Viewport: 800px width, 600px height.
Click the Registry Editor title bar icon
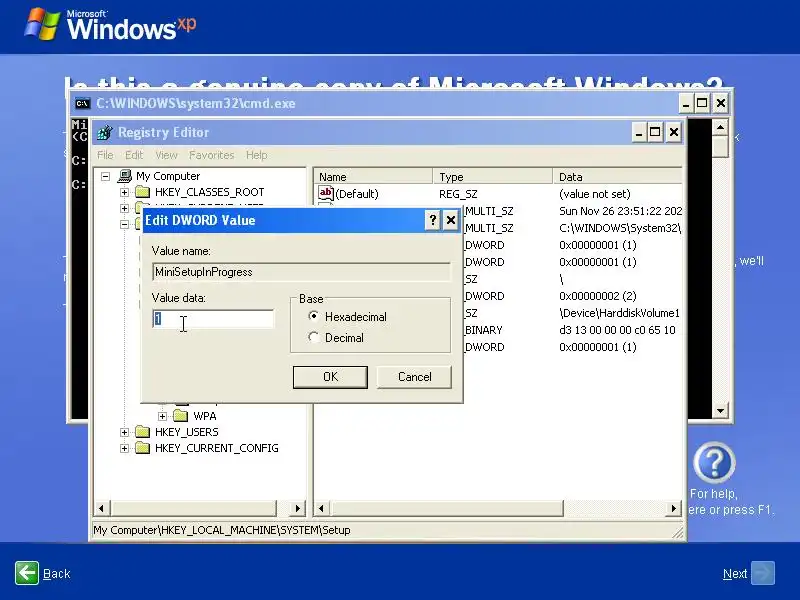point(105,132)
